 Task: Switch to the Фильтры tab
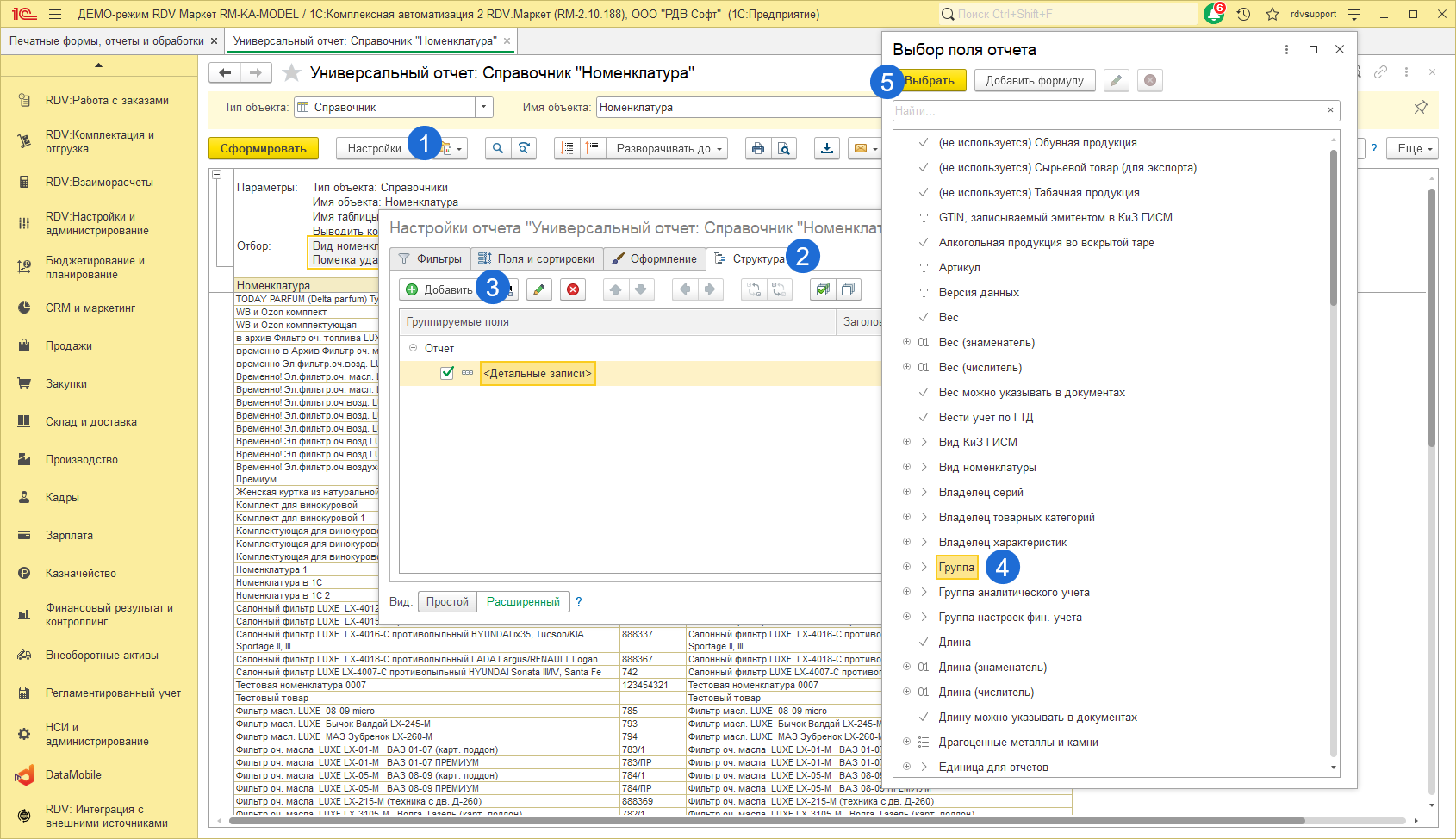430,258
